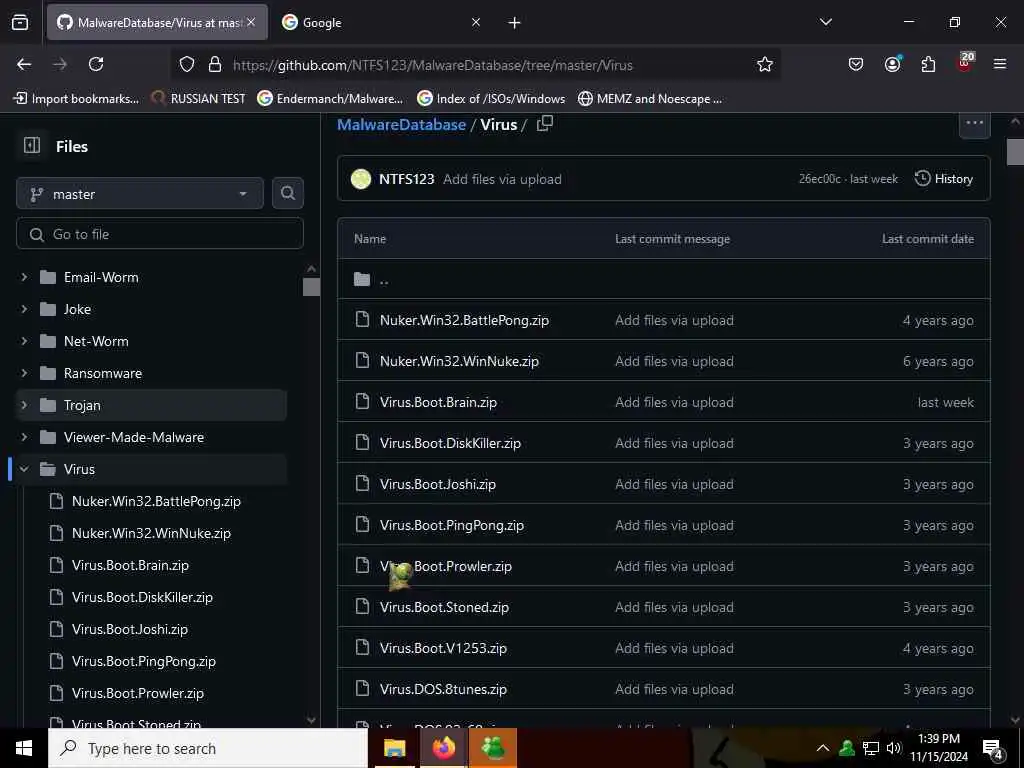Go to parent directory '..' row
The width and height of the screenshot is (1024, 768).
click(664, 280)
